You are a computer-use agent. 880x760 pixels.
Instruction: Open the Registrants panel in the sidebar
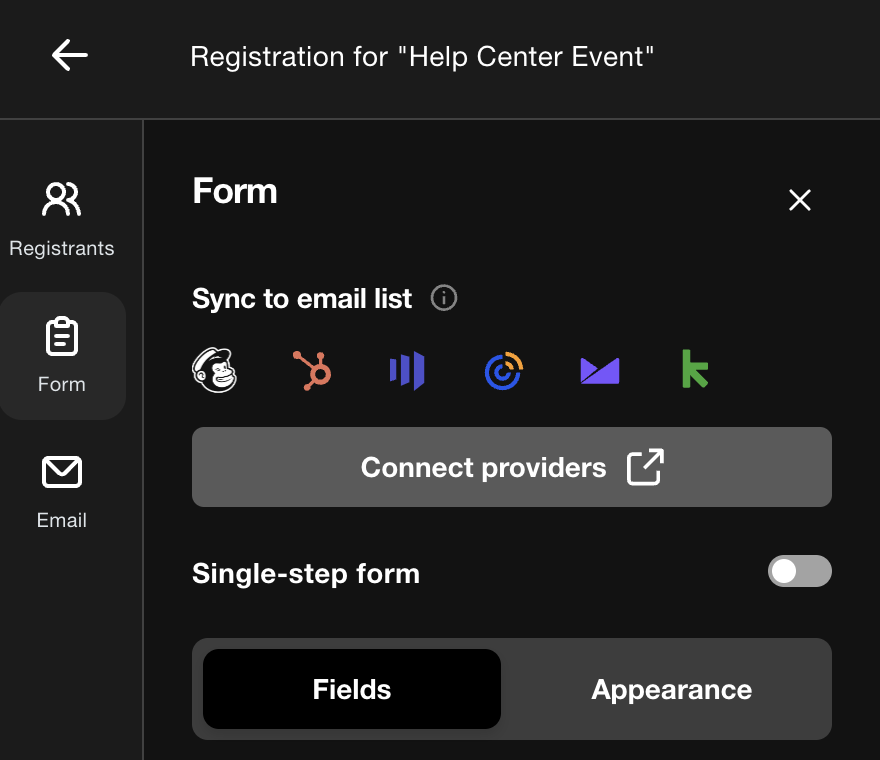[62, 220]
